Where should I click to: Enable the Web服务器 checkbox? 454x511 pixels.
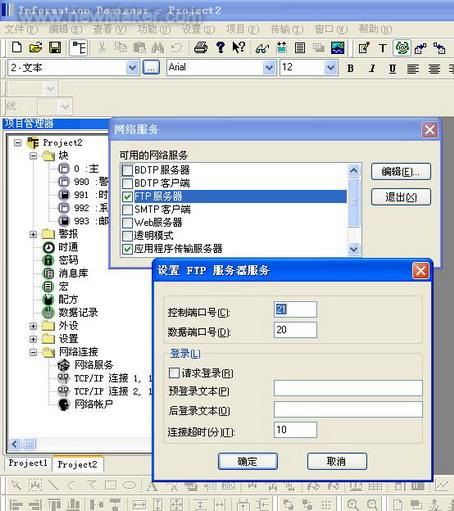point(127,223)
